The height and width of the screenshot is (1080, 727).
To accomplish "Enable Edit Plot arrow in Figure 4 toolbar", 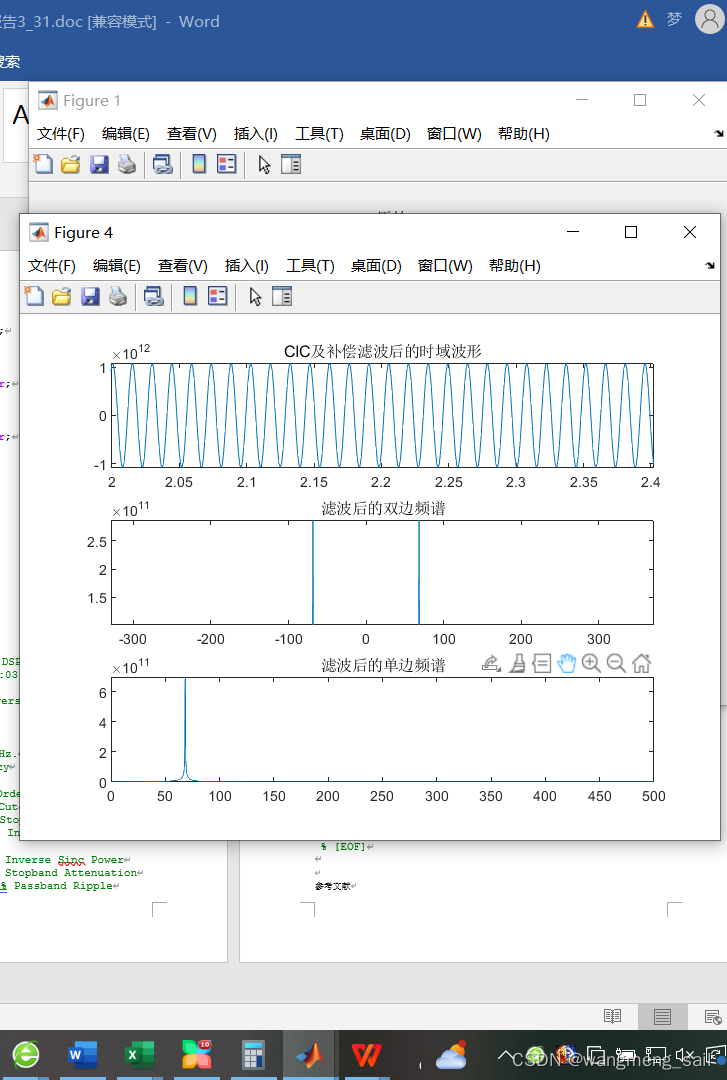I will pos(255,296).
